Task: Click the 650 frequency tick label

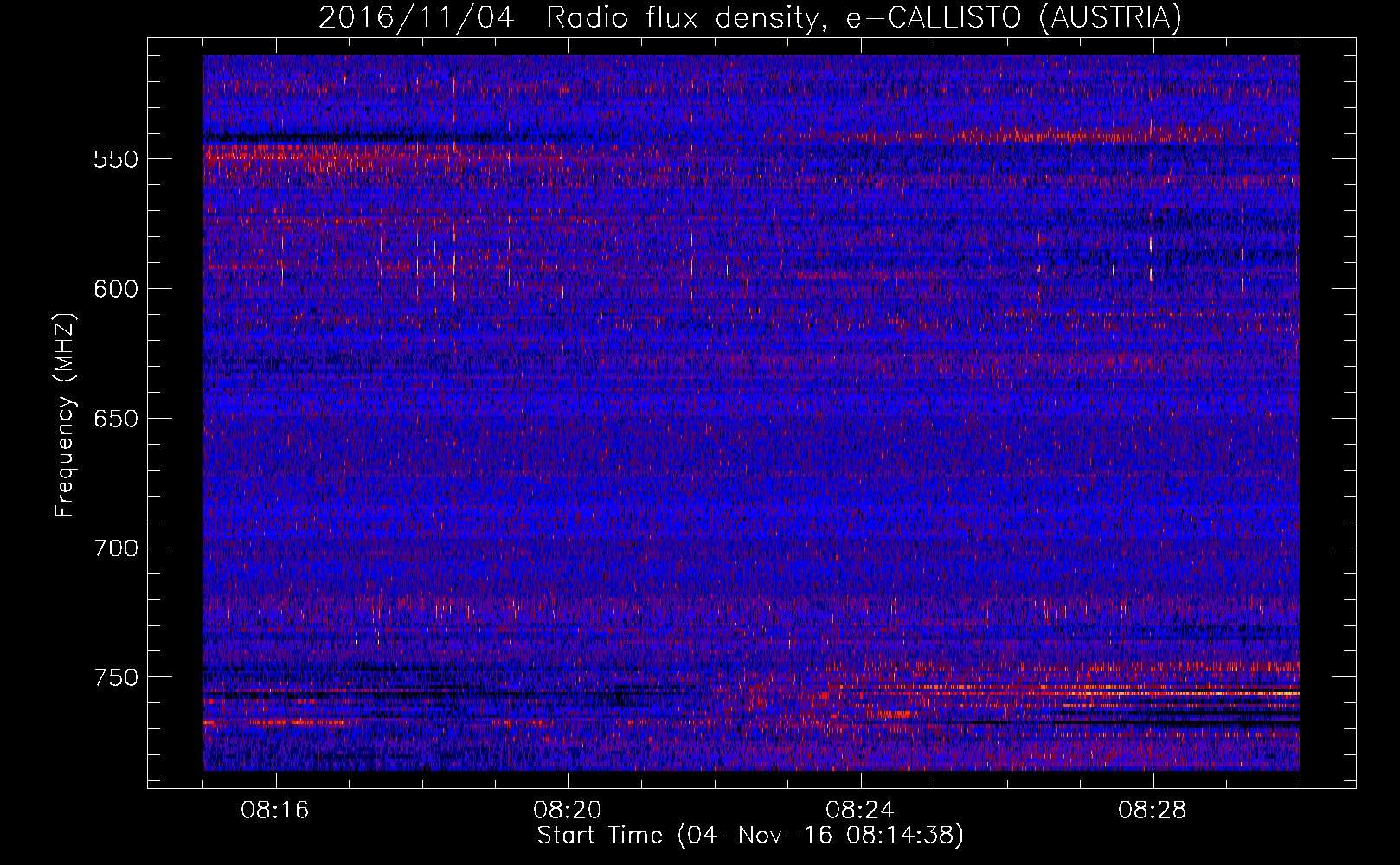Action: [x=116, y=419]
